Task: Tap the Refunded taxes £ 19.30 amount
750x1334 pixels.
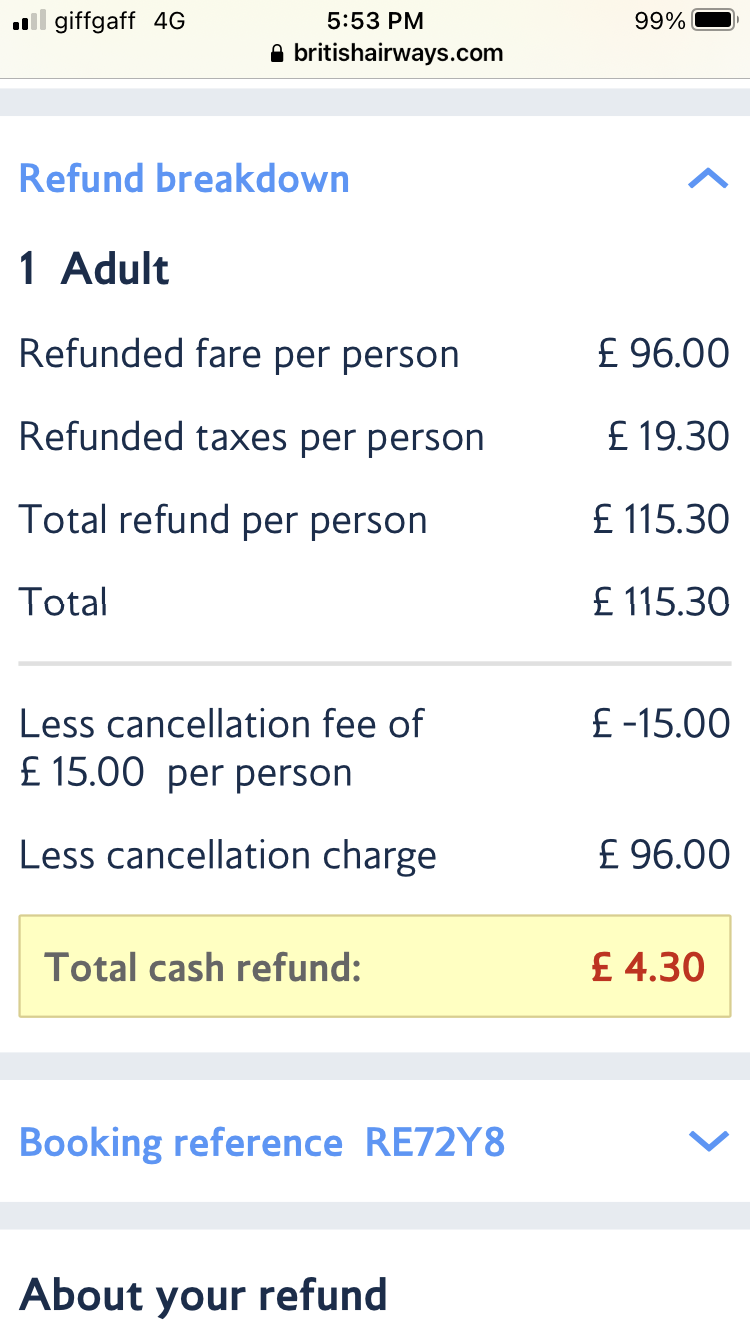Action: coord(669,437)
